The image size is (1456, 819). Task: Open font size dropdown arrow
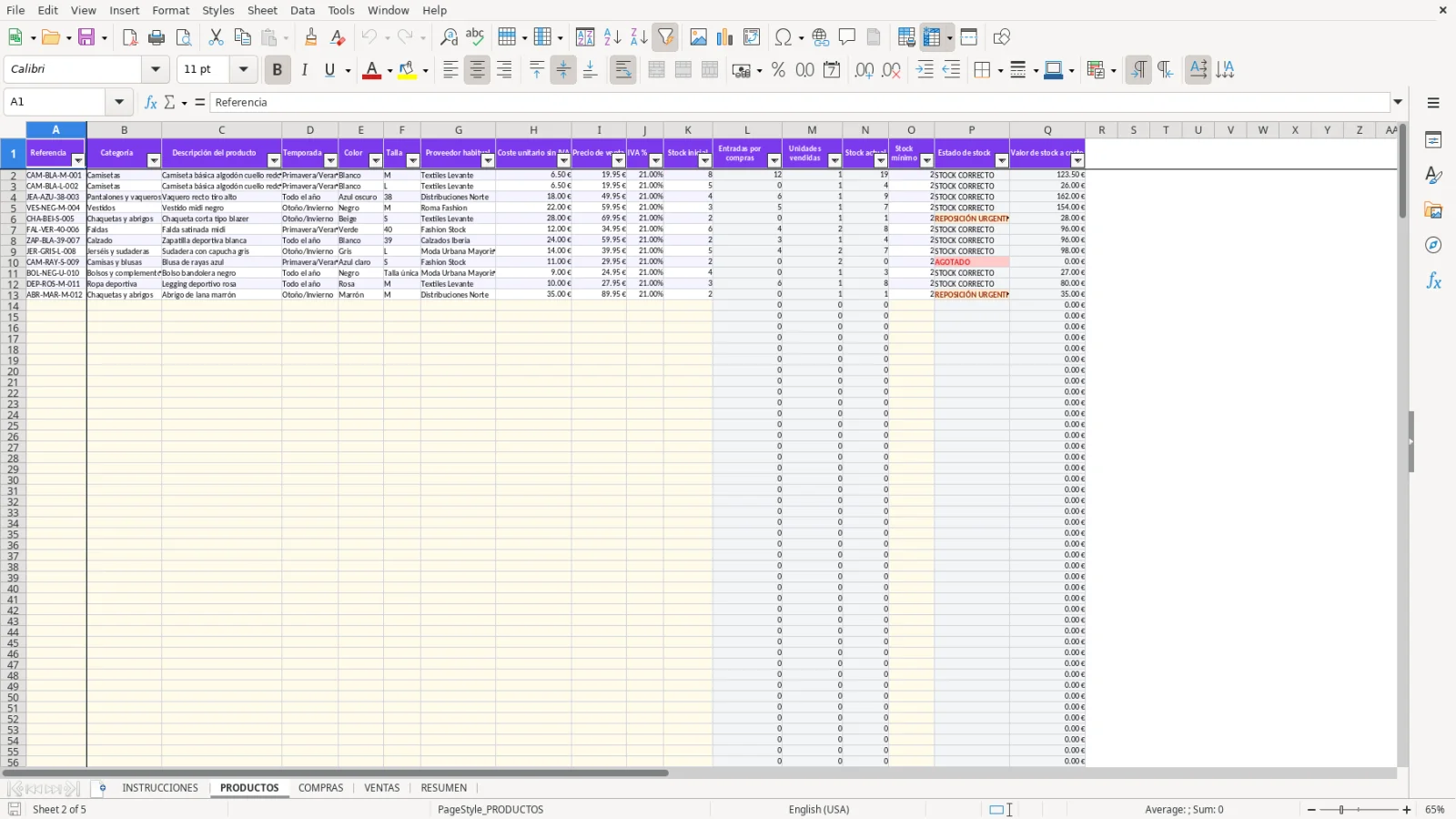(x=243, y=69)
